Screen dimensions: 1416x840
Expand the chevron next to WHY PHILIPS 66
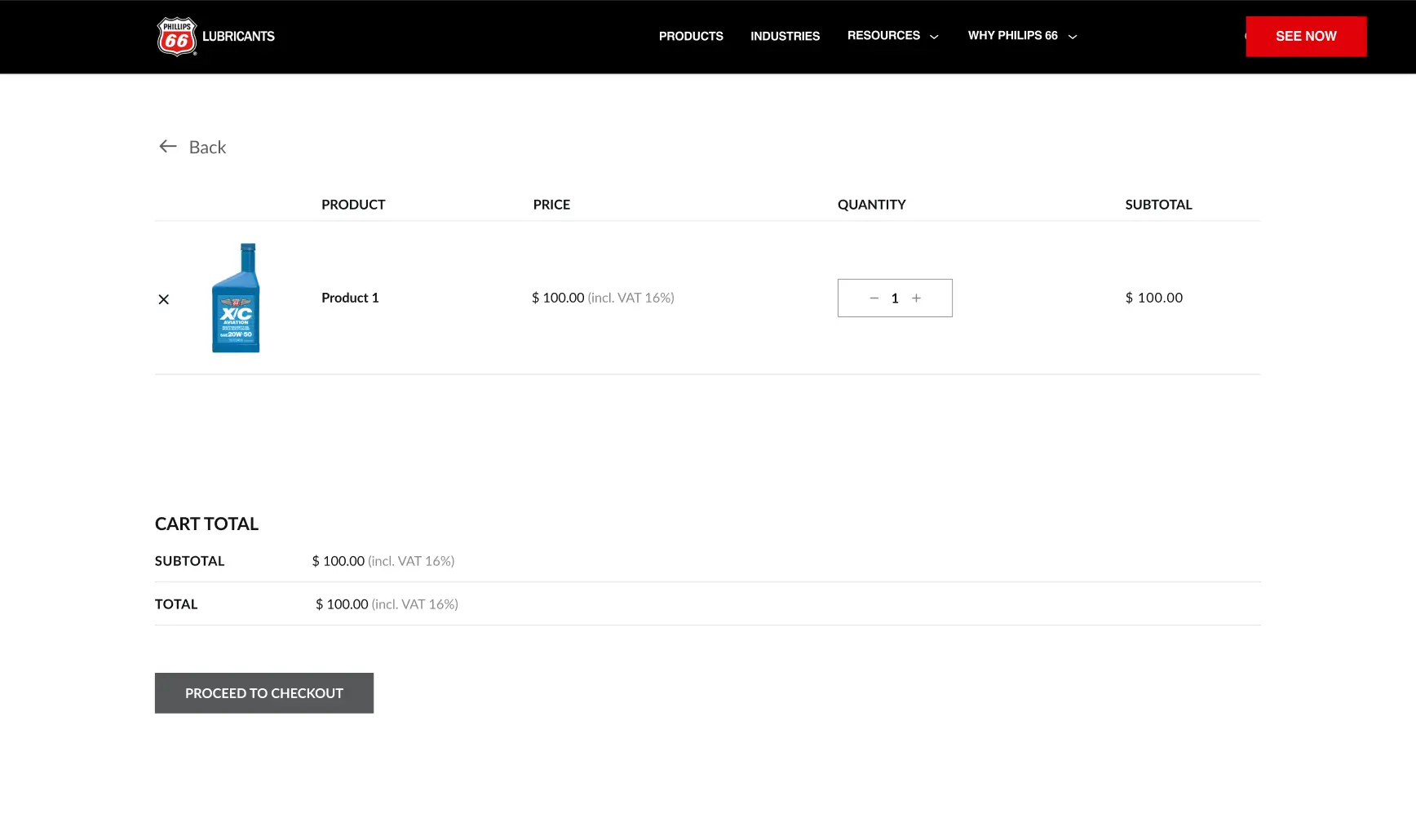(x=1073, y=37)
